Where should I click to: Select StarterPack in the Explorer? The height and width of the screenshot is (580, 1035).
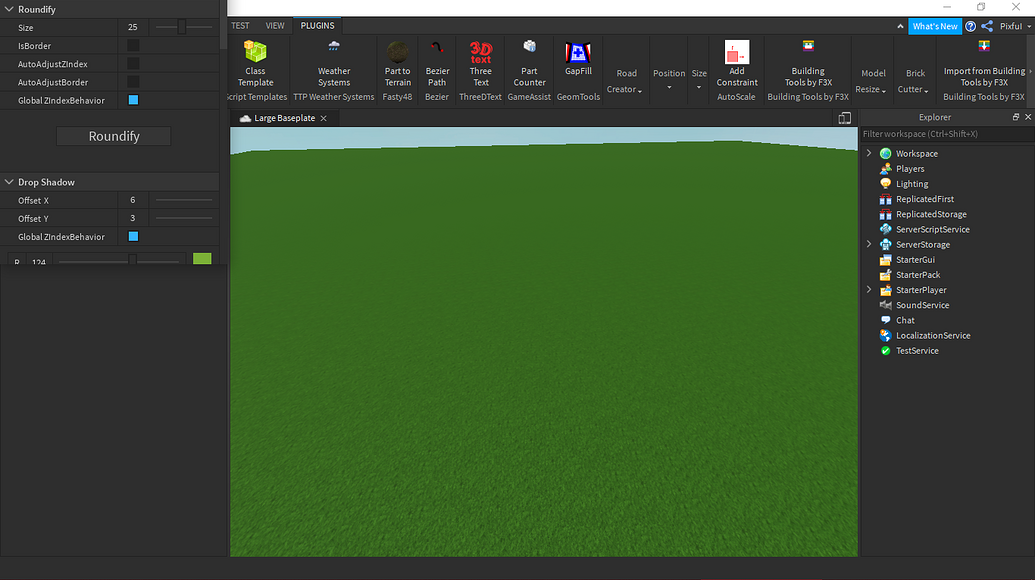tap(918, 275)
